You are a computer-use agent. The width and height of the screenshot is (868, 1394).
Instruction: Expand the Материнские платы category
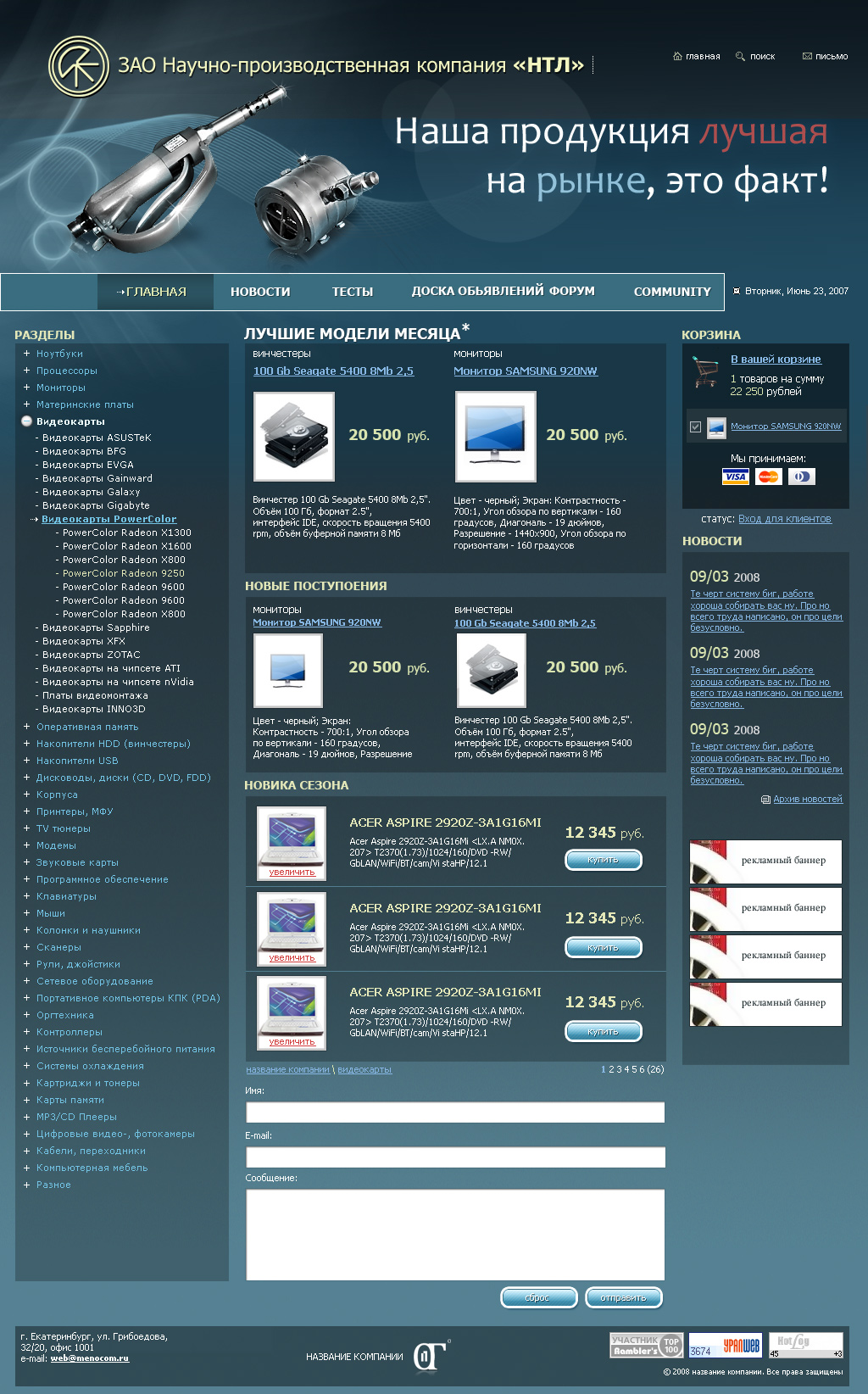[26, 404]
